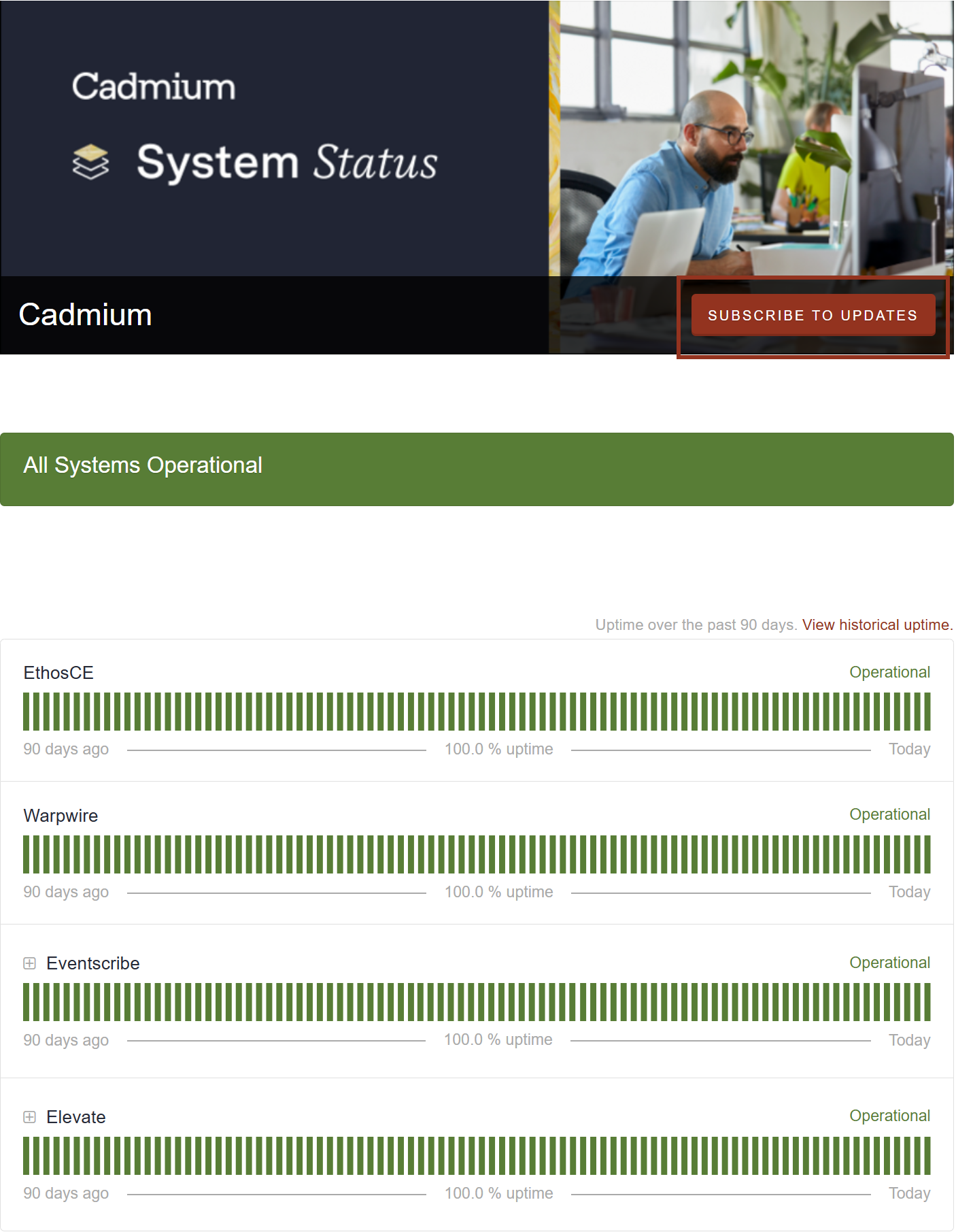
Task: Click the first day bar in Eventscribe uptime chart
Action: (x=27, y=1002)
